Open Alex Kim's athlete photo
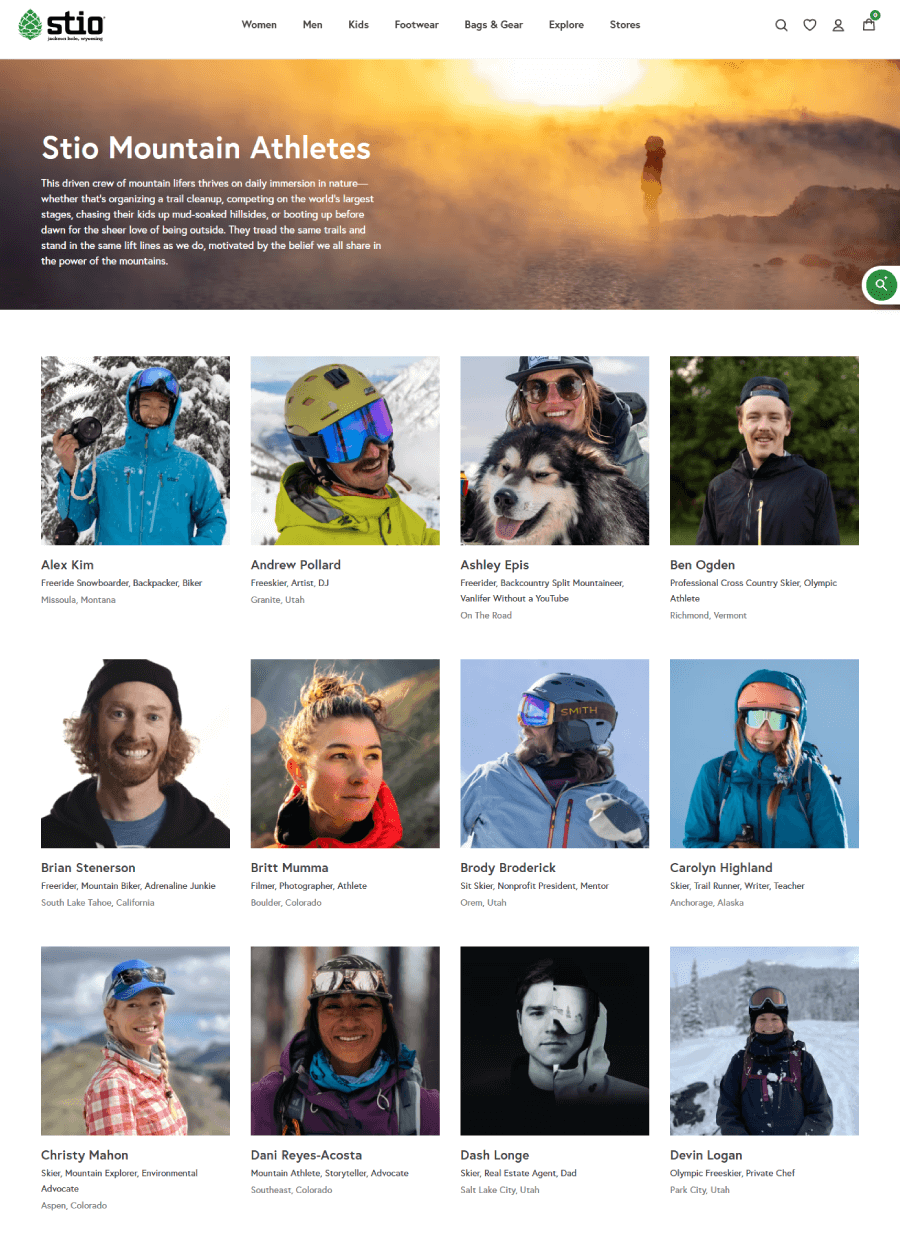 click(x=135, y=450)
